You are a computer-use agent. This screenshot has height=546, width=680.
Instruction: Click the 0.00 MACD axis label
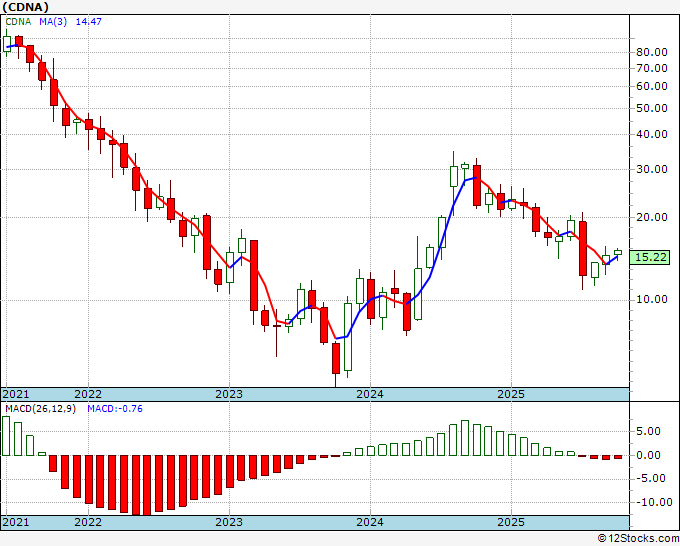pyautogui.click(x=648, y=455)
